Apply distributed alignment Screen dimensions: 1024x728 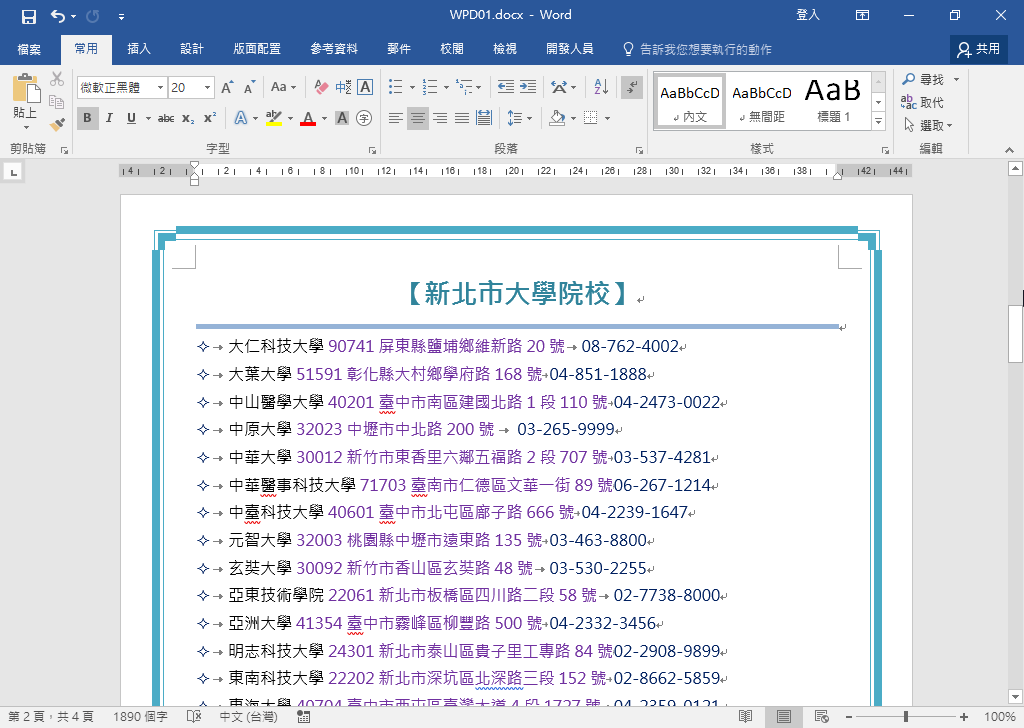click(484, 118)
